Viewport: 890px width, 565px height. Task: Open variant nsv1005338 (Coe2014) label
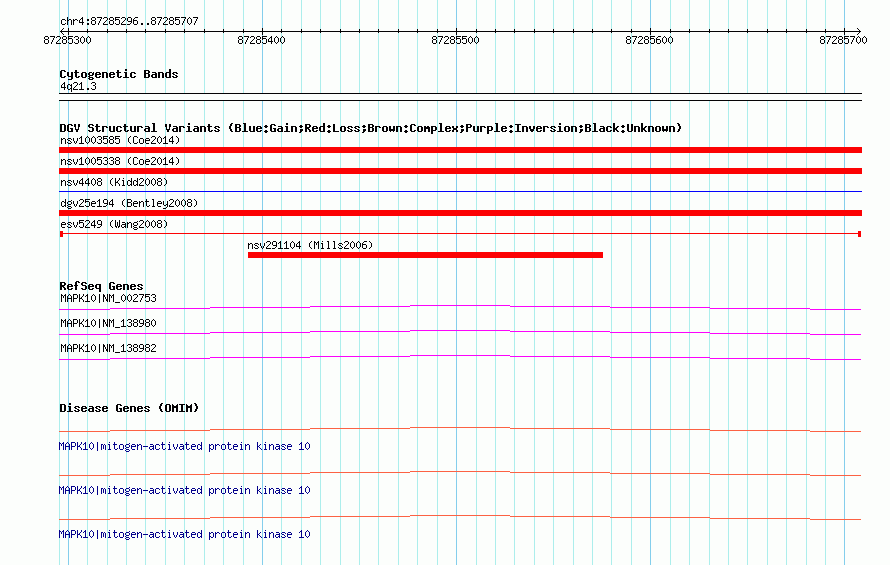(120, 161)
